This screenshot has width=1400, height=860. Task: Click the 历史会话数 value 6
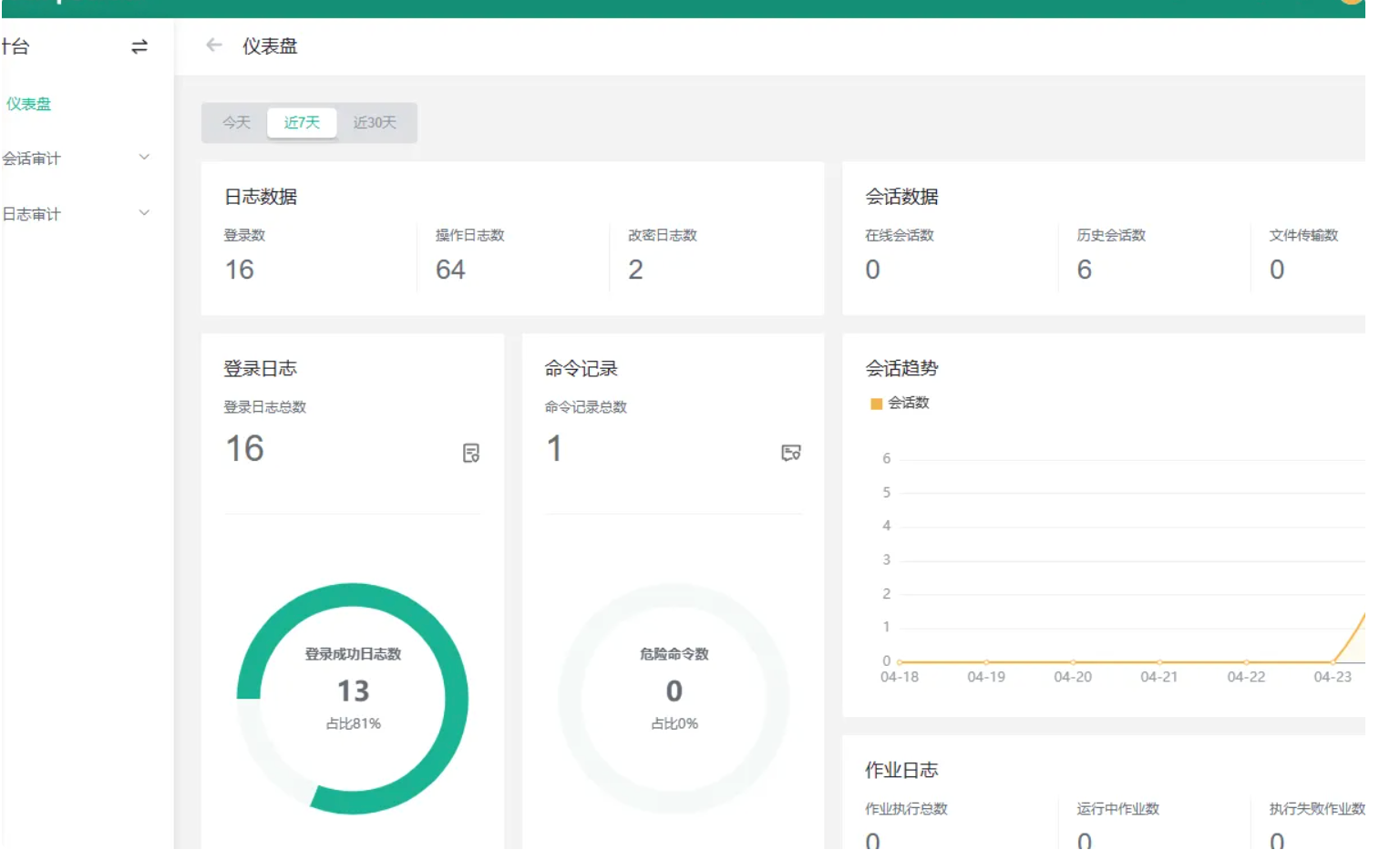[1084, 270]
